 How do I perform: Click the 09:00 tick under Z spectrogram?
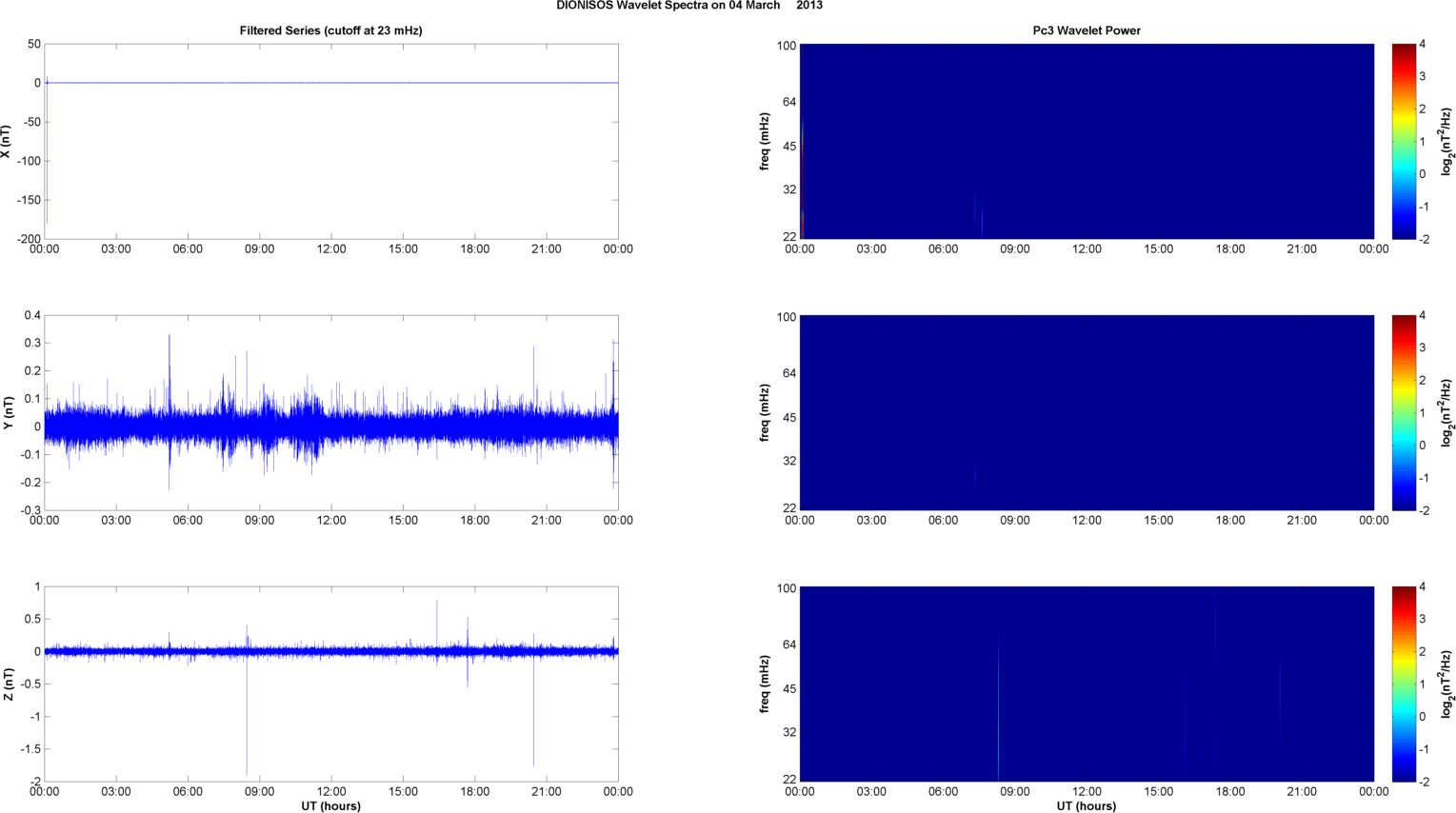pyautogui.click(x=1015, y=792)
